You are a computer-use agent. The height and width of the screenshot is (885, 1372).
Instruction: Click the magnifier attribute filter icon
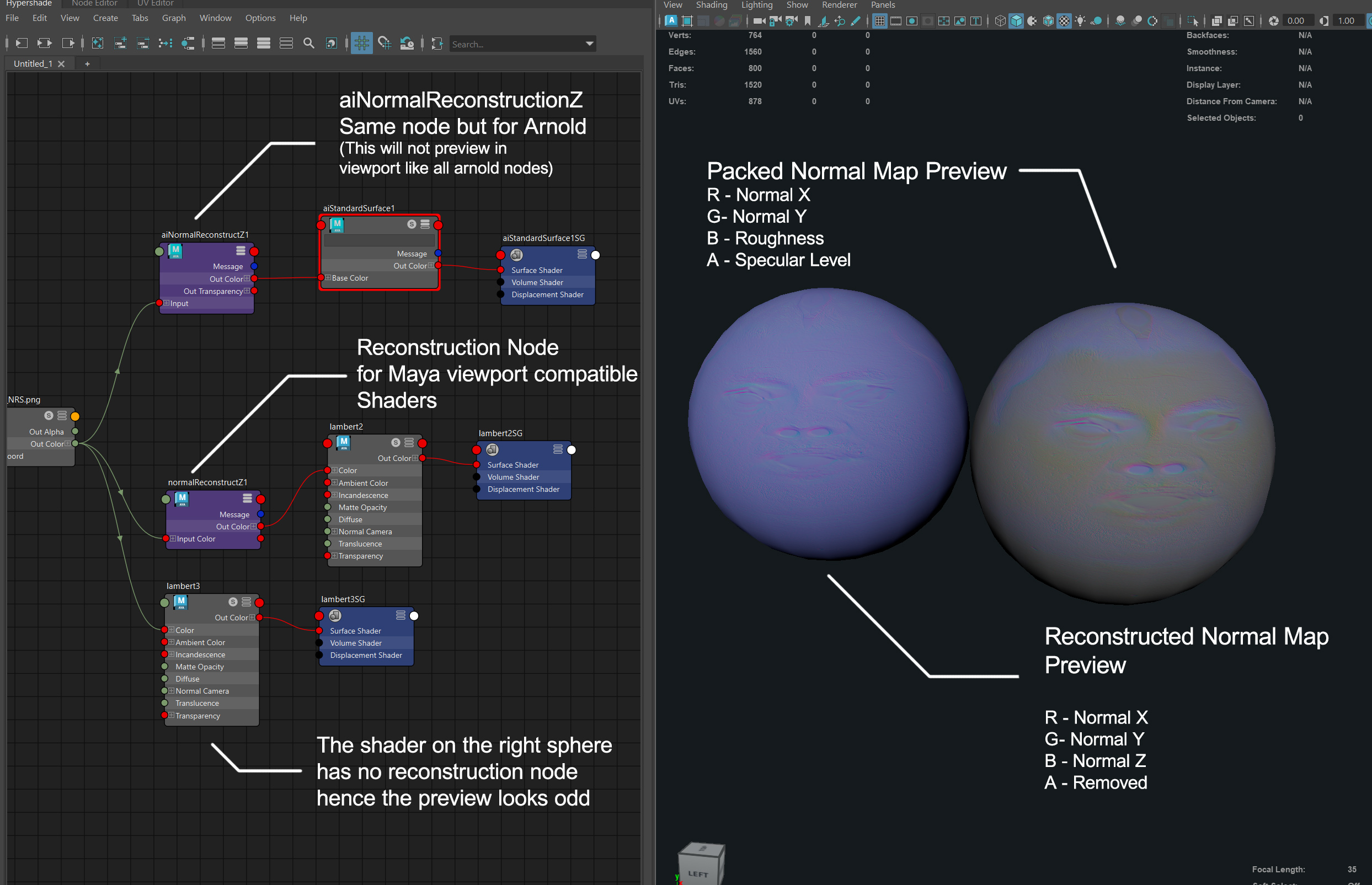point(308,43)
